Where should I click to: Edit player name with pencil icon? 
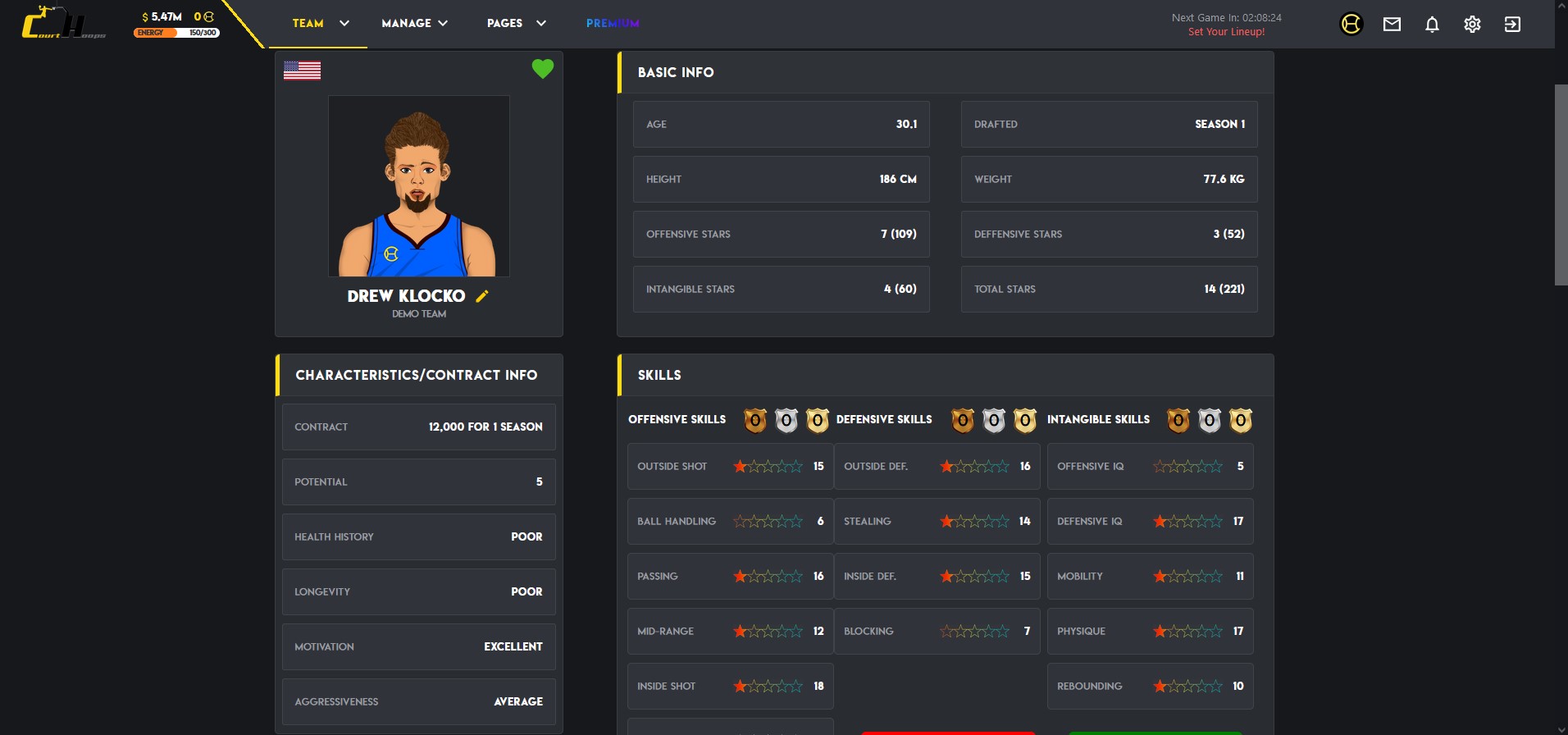click(x=482, y=296)
